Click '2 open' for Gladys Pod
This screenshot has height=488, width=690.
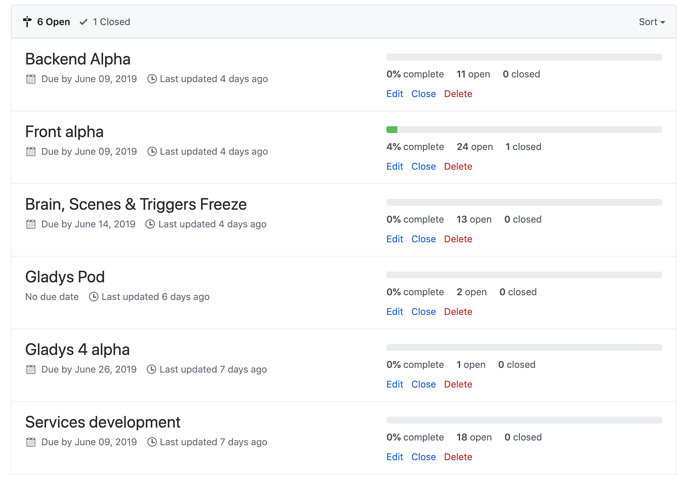tap(471, 292)
